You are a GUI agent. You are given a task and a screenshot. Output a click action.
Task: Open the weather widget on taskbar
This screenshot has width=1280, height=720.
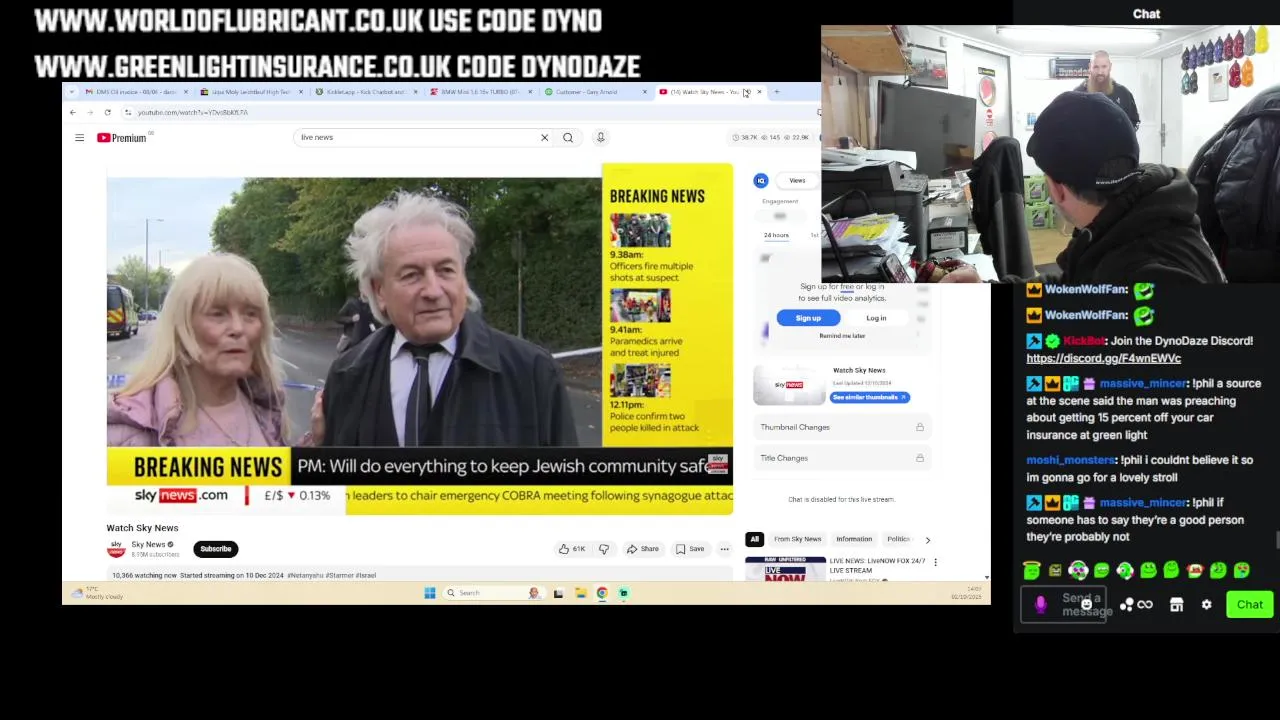tap(98, 593)
